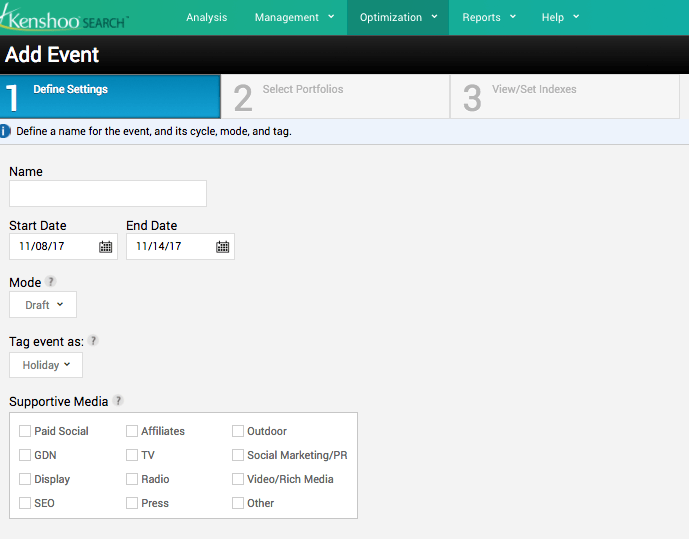Click the Supportive Media label
Image resolution: width=689 pixels, height=539 pixels.
pyautogui.click(x=58, y=402)
